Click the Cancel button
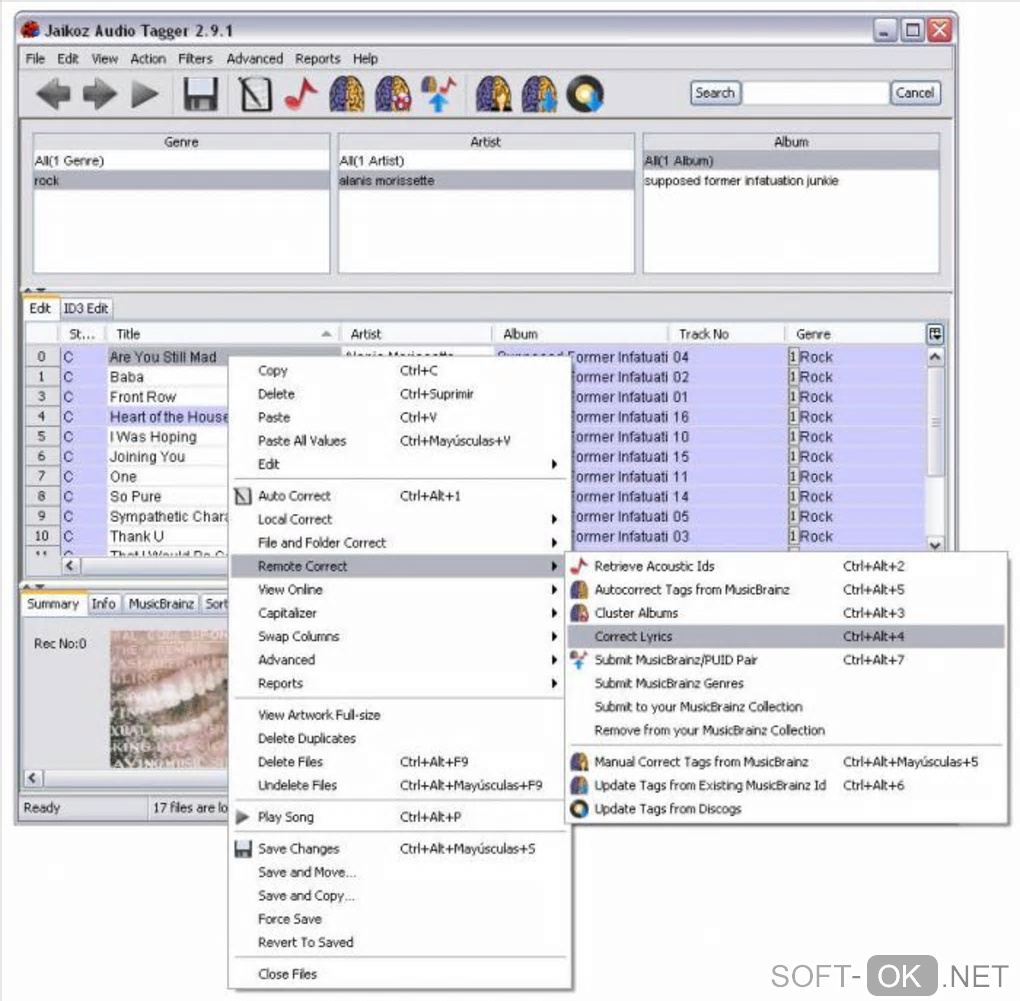Image resolution: width=1020 pixels, height=1001 pixels. pos(914,93)
